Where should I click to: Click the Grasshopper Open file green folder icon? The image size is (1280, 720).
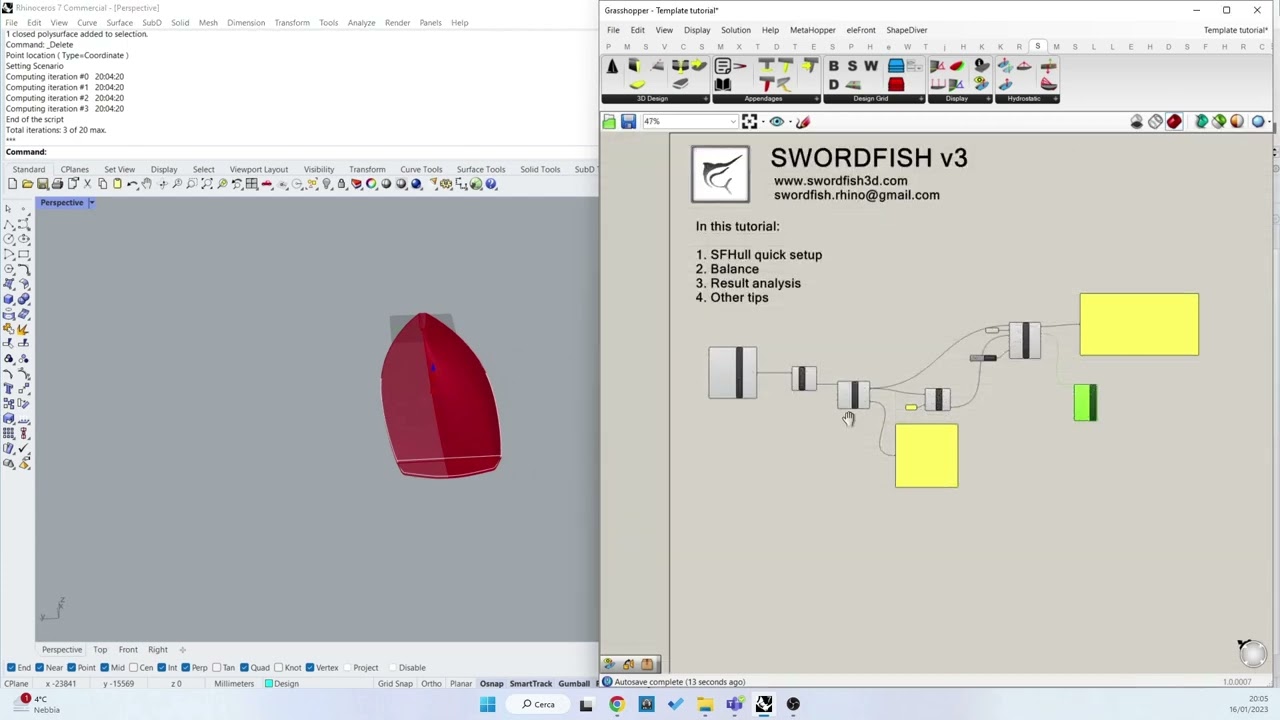click(609, 122)
